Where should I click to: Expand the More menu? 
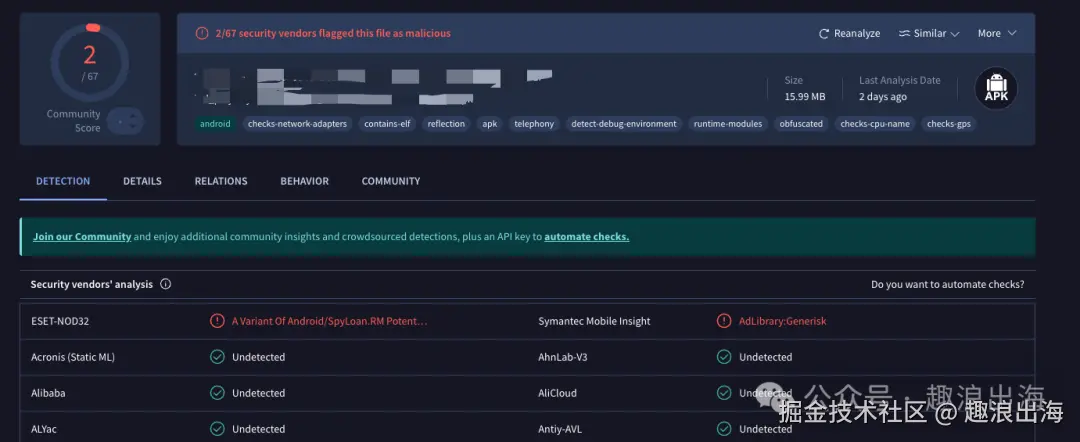[x=996, y=33]
